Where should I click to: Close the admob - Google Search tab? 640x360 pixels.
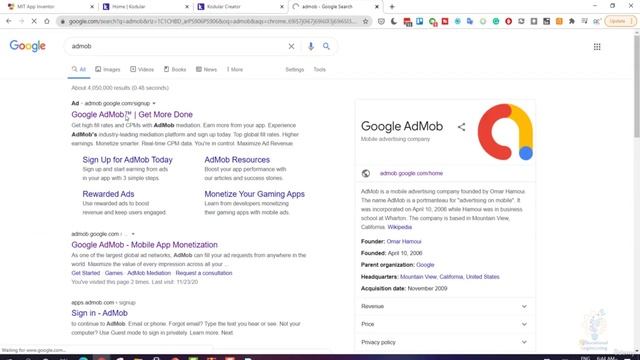coord(377,7)
